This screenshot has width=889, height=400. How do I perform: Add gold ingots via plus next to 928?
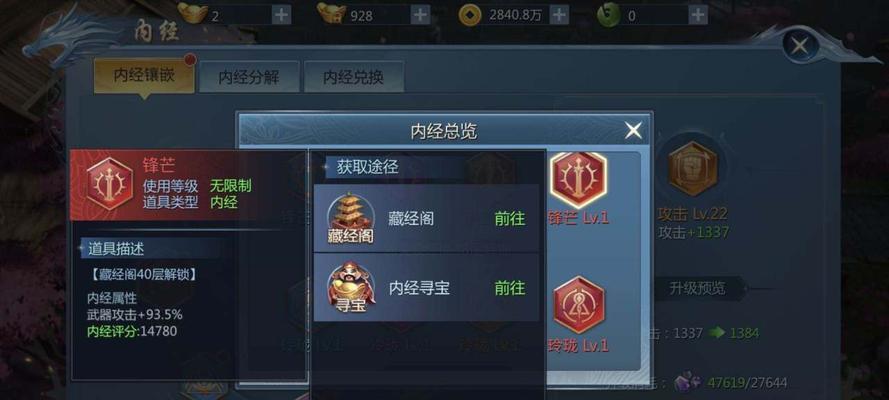coord(420,15)
